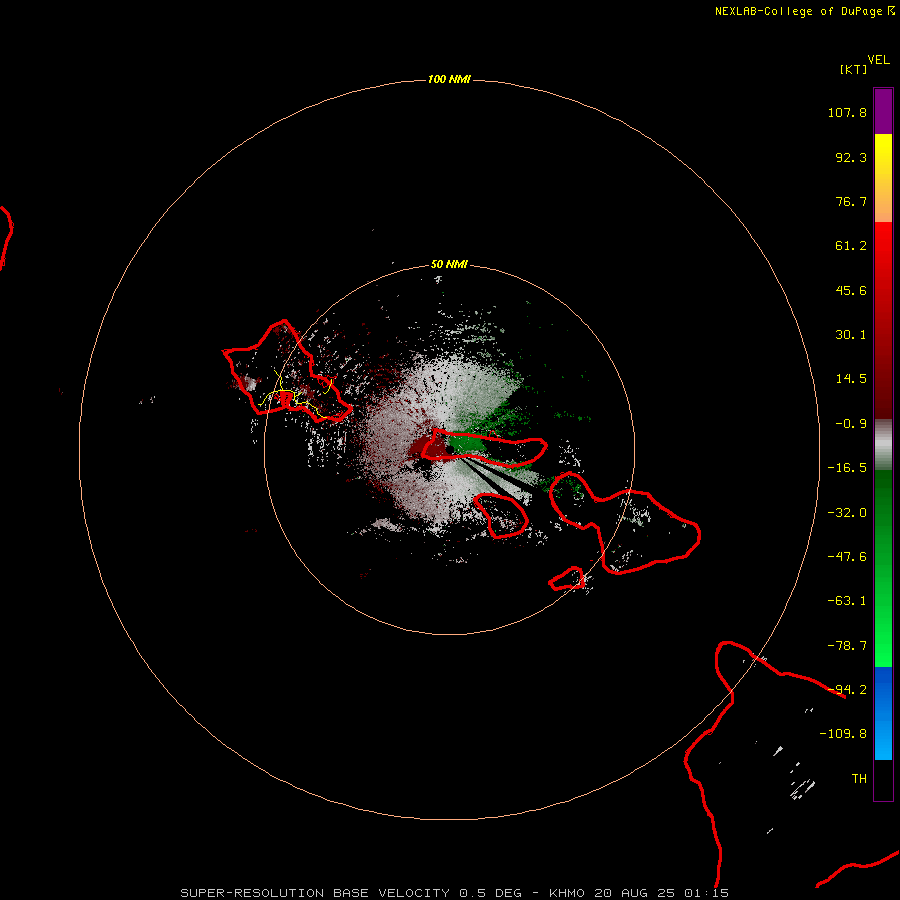Click the purple segment of the velocity color bar
The image size is (900, 900).
[883, 111]
